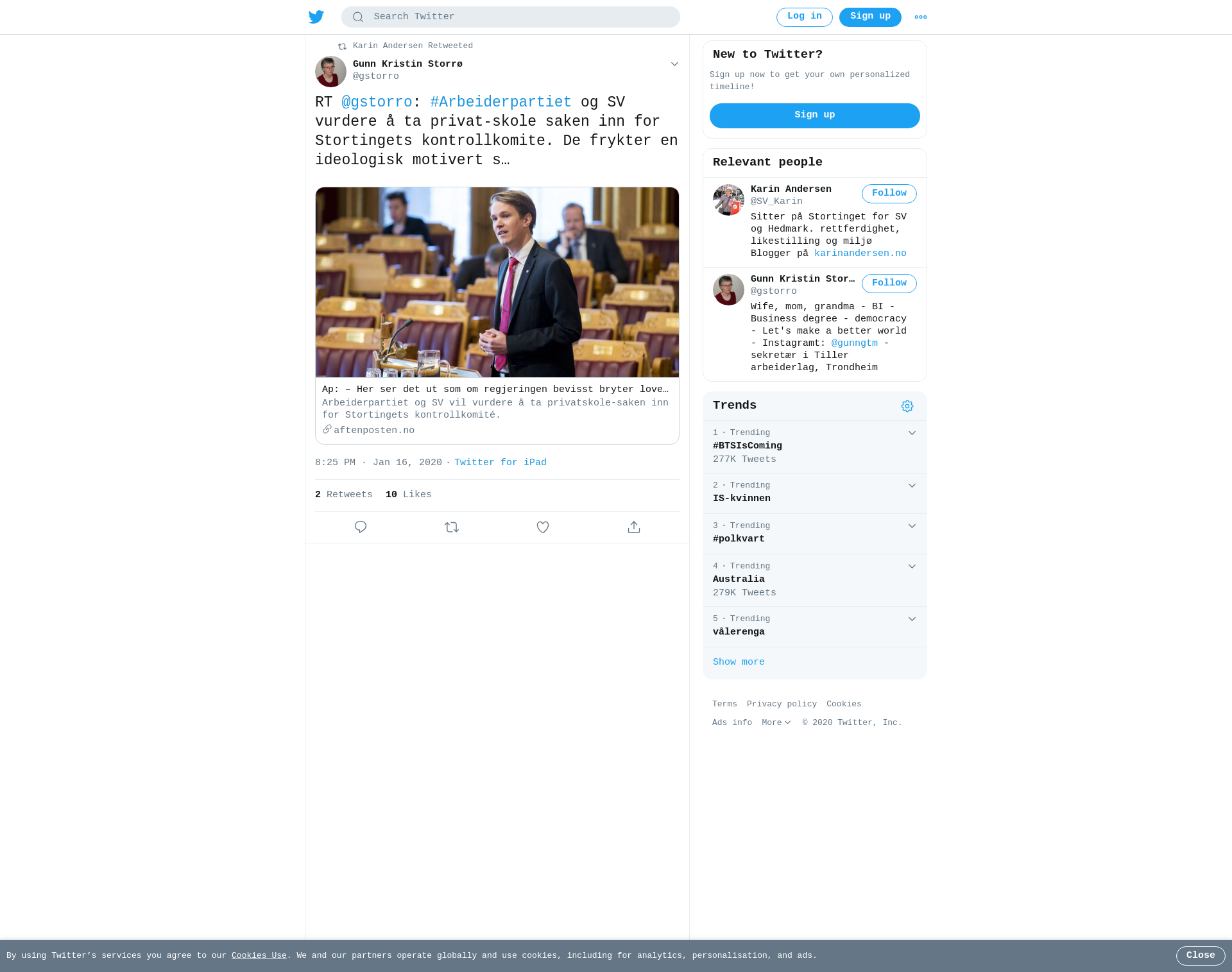Open the three-dot more menu in header
The height and width of the screenshot is (972, 1232).
[921, 17]
